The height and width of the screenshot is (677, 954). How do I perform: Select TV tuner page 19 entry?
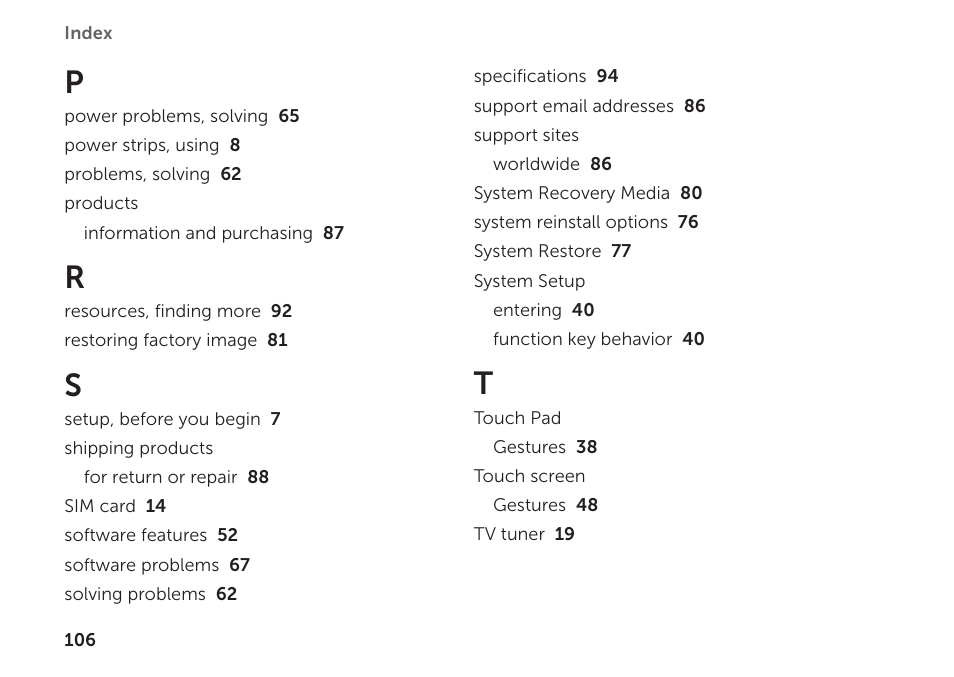point(524,534)
